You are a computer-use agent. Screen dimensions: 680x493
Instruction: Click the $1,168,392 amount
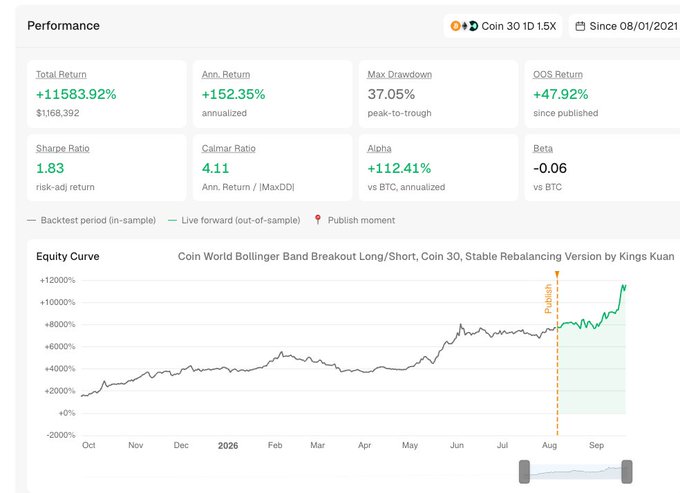[x=58, y=113]
